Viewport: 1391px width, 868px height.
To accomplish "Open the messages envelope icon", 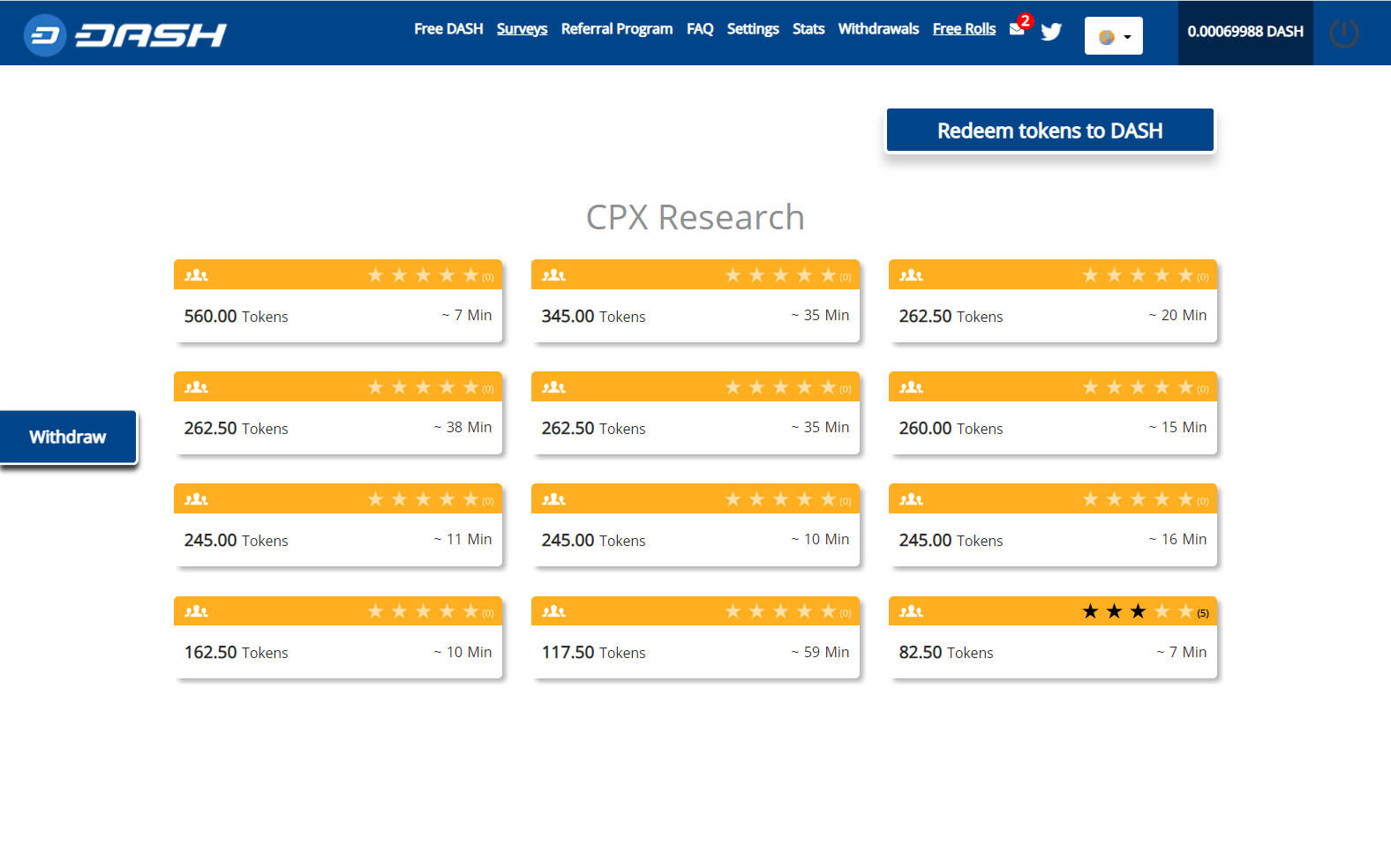I will (1017, 28).
